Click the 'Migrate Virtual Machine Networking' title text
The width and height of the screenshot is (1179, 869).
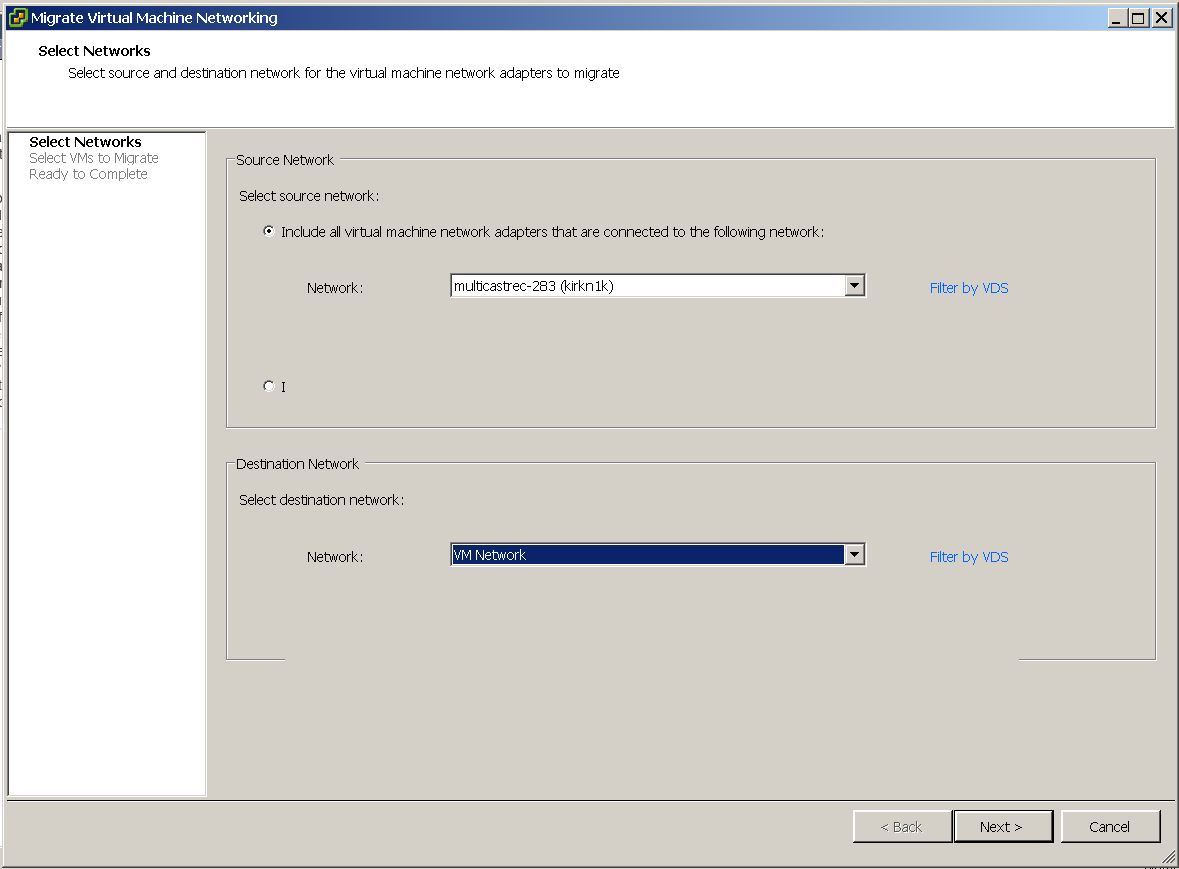tap(154, 18)
